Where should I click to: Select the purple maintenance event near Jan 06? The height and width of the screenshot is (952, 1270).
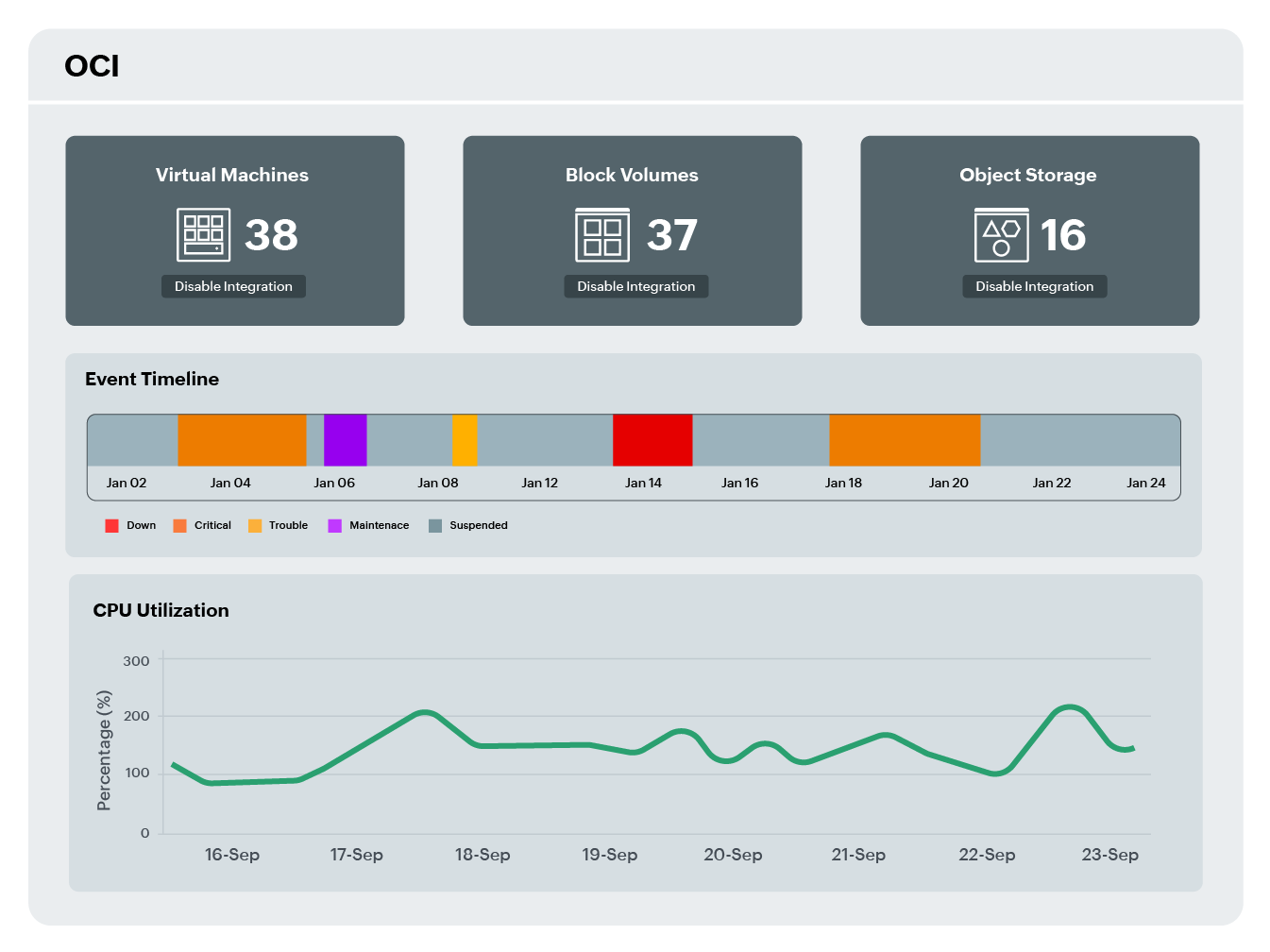346,440
